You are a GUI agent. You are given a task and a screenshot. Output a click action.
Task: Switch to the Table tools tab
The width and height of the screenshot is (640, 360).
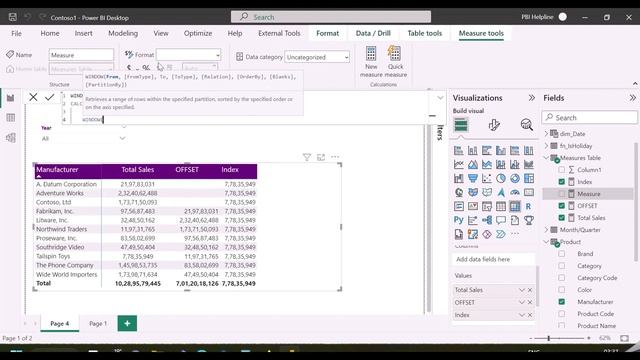point(424,33)
